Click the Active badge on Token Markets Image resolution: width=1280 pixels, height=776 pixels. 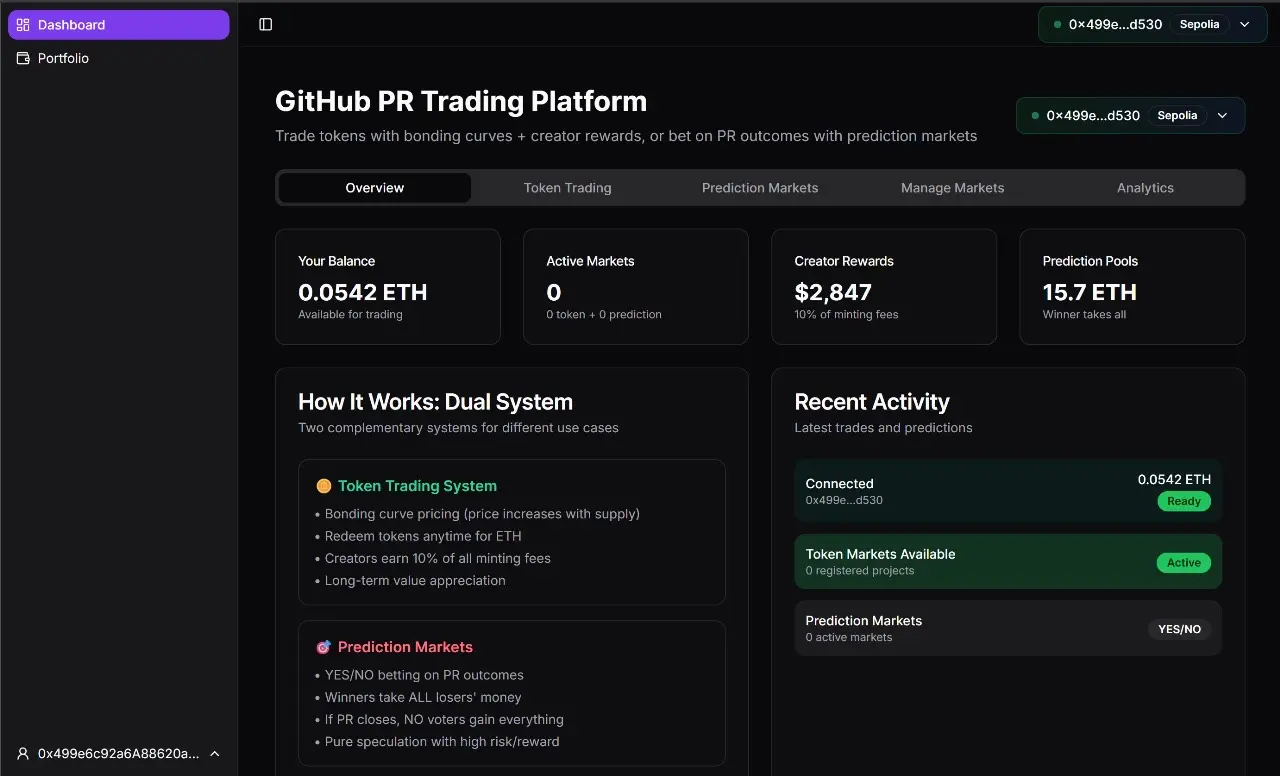(x=1184, y=563)
